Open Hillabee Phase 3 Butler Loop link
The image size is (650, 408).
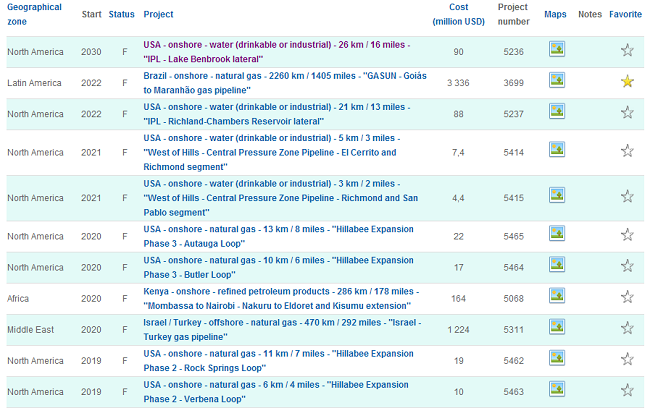278,267
